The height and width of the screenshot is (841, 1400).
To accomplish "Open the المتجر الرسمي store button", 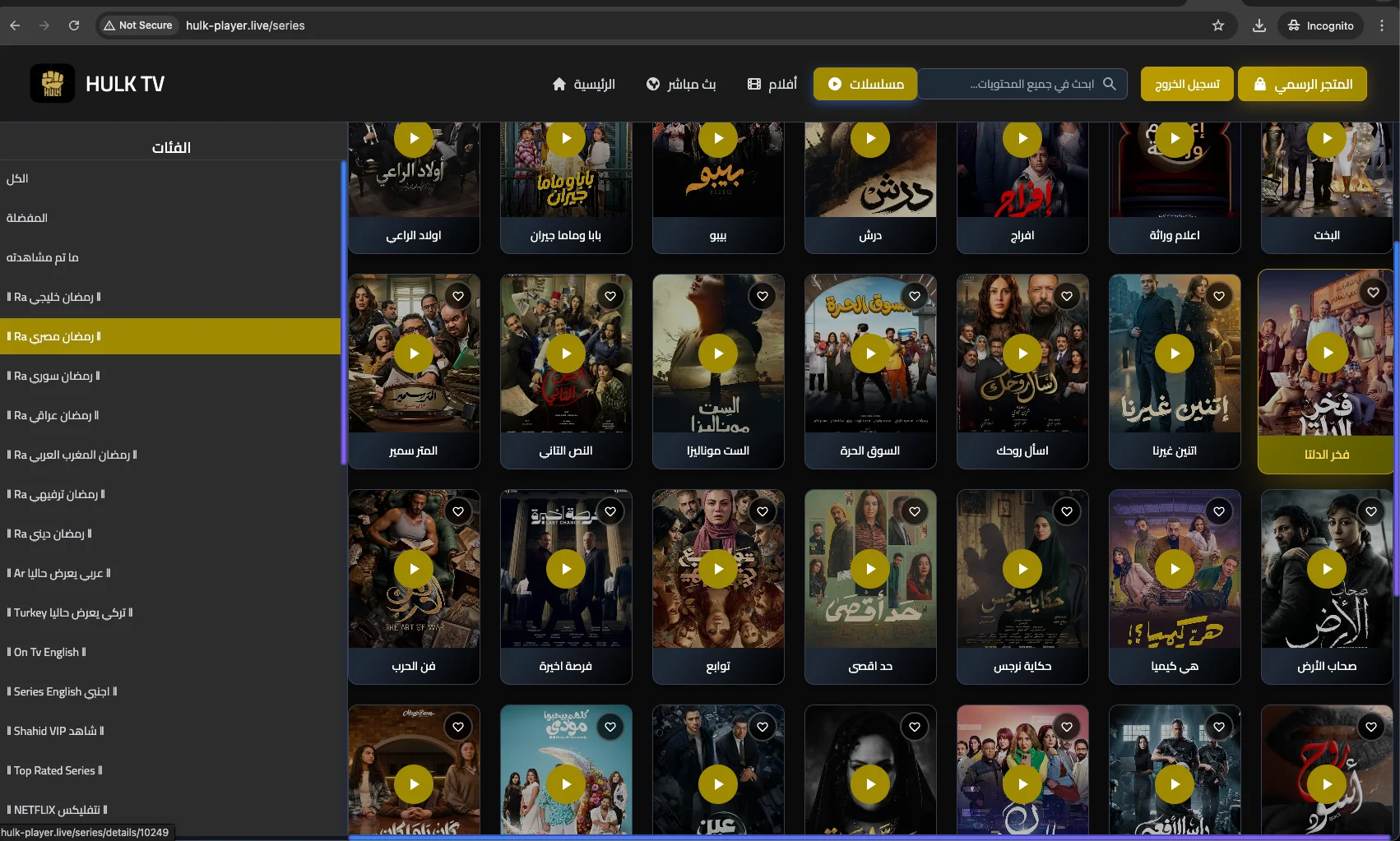I will point(1302,84).
